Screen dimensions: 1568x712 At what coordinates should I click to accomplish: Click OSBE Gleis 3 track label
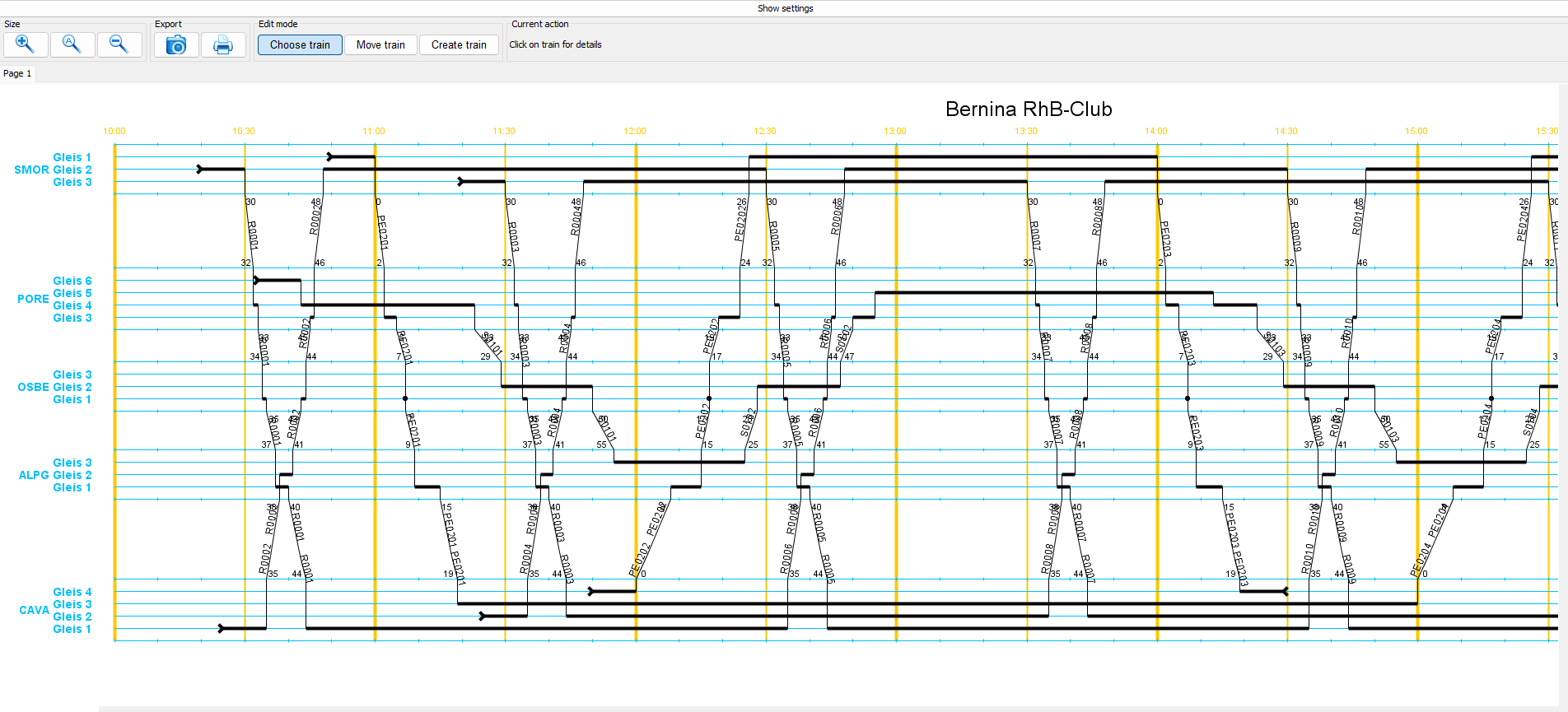pyautogui.click(x=72, y=375)
